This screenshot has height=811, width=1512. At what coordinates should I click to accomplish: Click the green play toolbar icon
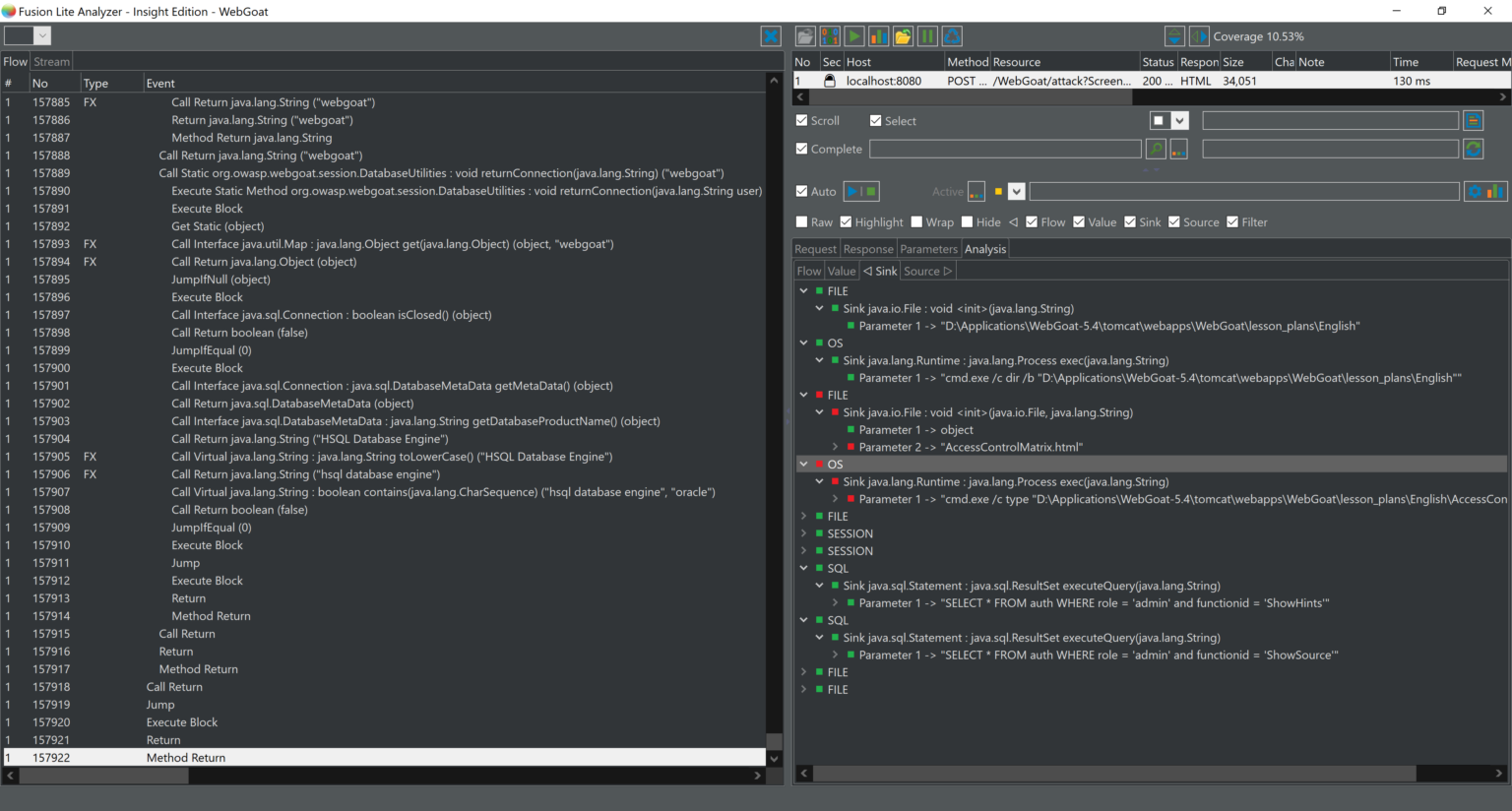tap(854, 36)
